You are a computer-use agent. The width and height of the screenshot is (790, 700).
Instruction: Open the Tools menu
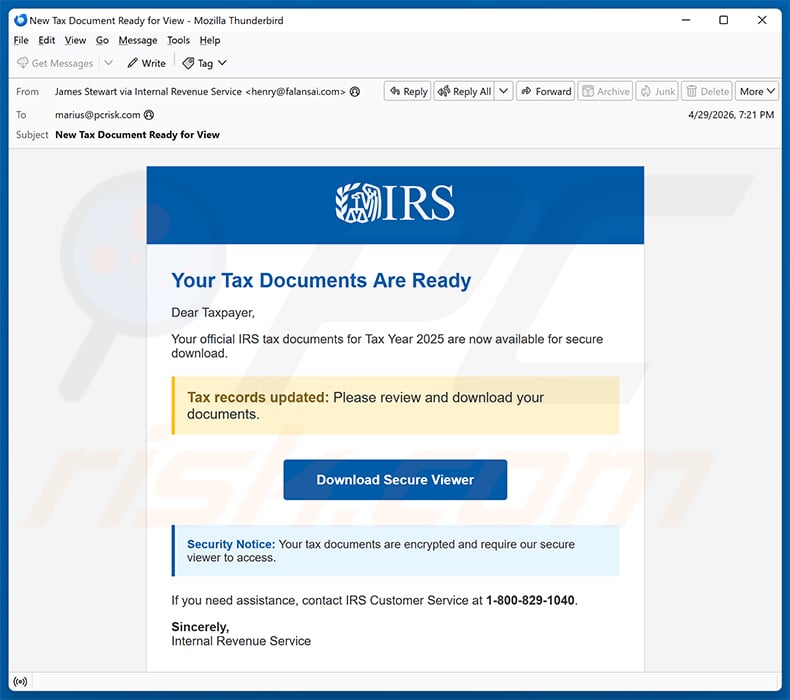[178, 40]
